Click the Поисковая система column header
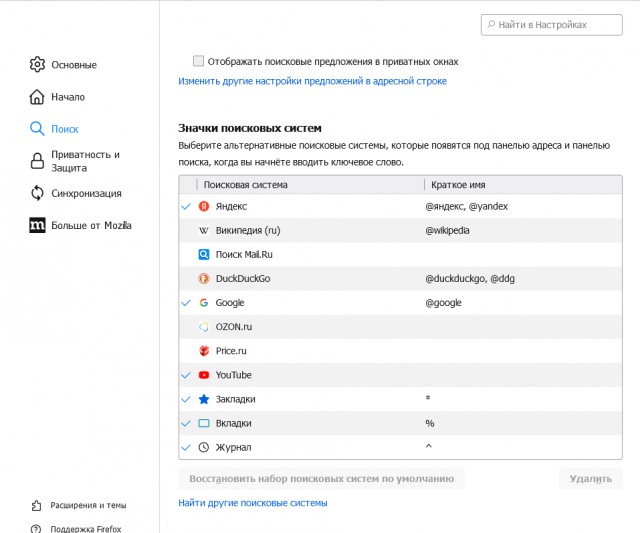Viewport: 640px width, 533px height. click(245, 185)
